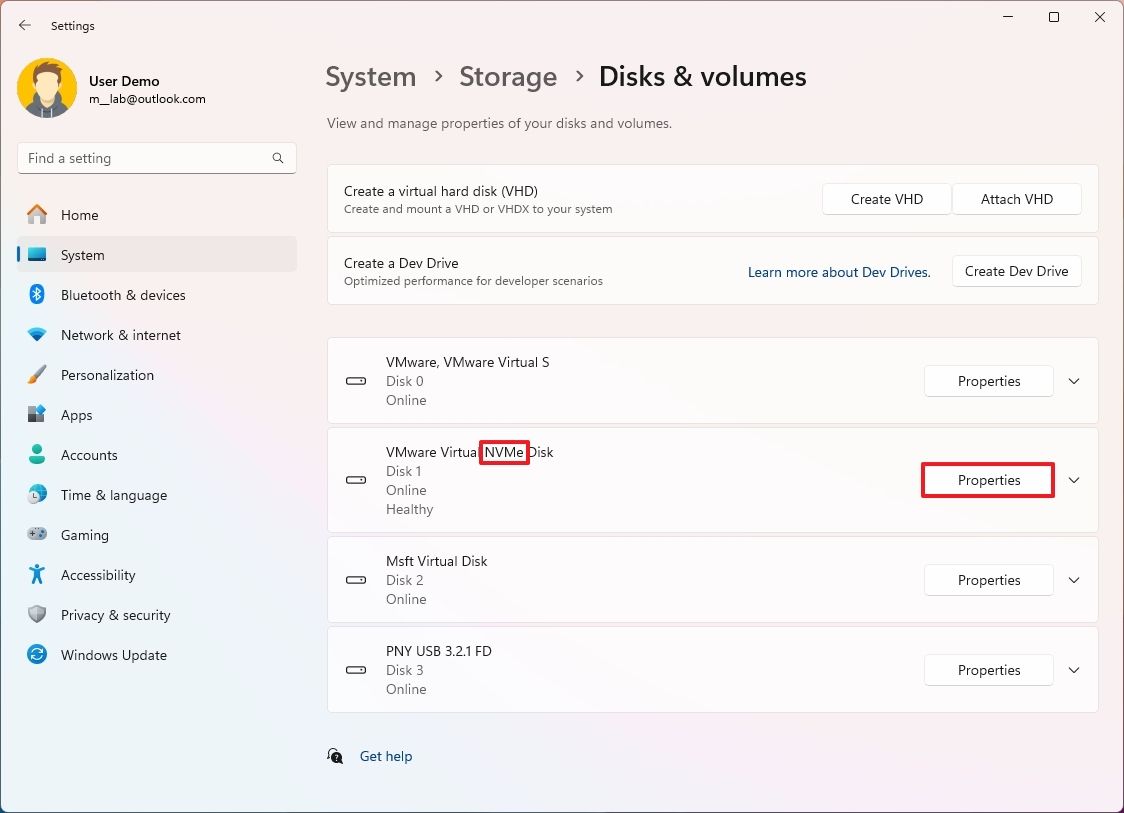Image resolution: width=1124 pixels, height=813 pixels.
Task: Click inside the Find a setting search box
Action: pos(156,158)
